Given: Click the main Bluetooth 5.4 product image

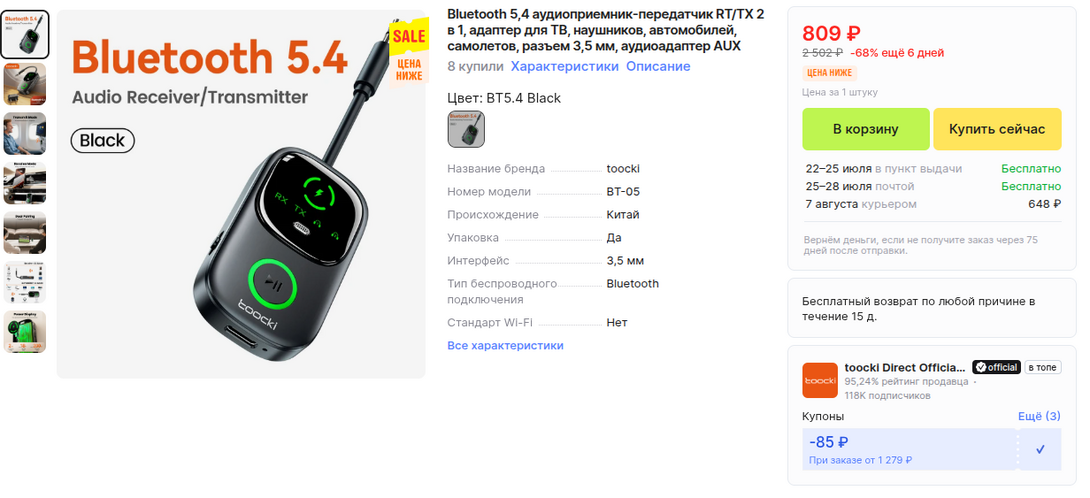Looking at the screenshot, I should tap(241, 194).
